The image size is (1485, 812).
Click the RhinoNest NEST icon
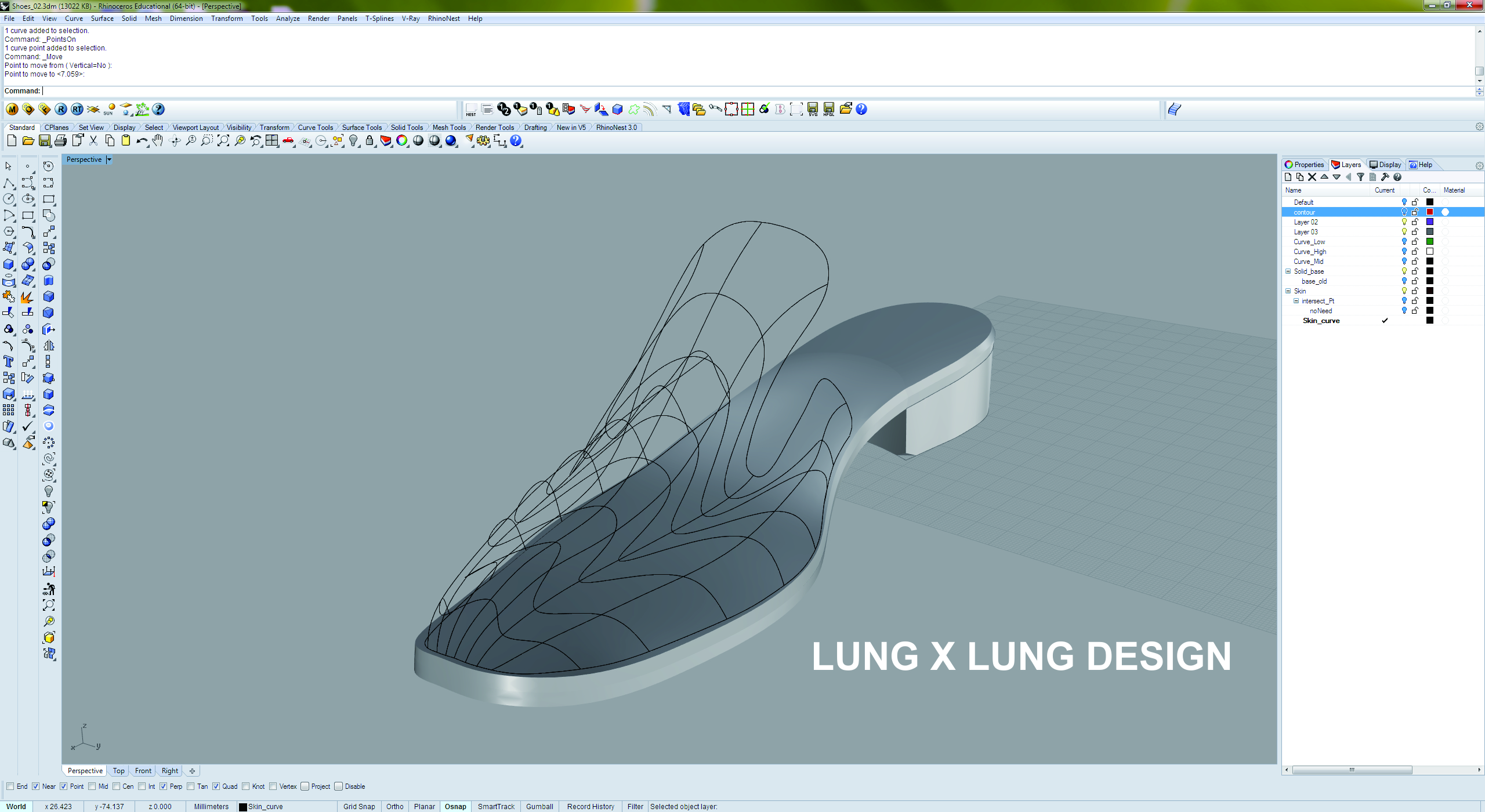471,109
